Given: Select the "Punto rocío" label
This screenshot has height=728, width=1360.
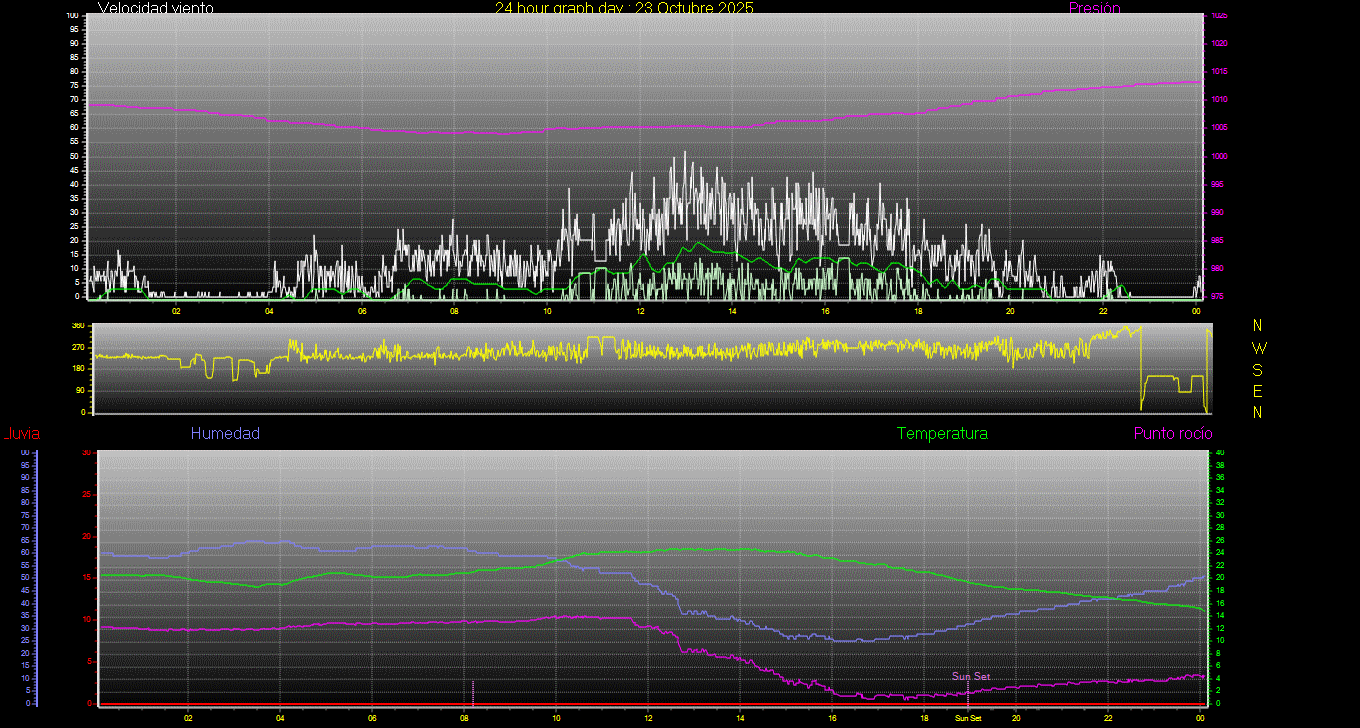Looking at the screenshot, I should 1172,433.
